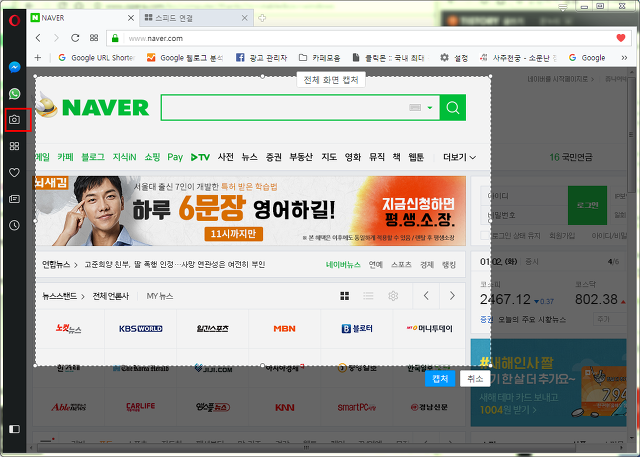Click the 취소 cancel button

(475, 379)
